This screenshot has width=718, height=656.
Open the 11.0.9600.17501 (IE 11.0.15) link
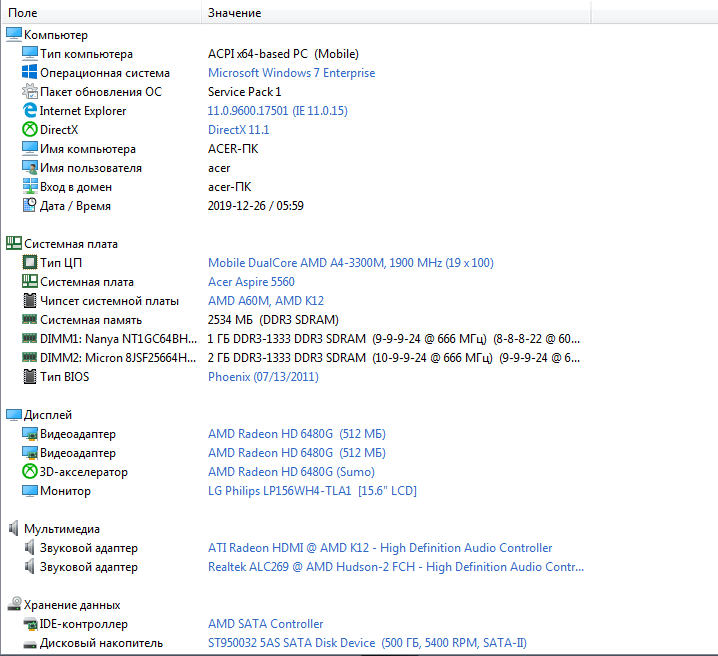277,111
